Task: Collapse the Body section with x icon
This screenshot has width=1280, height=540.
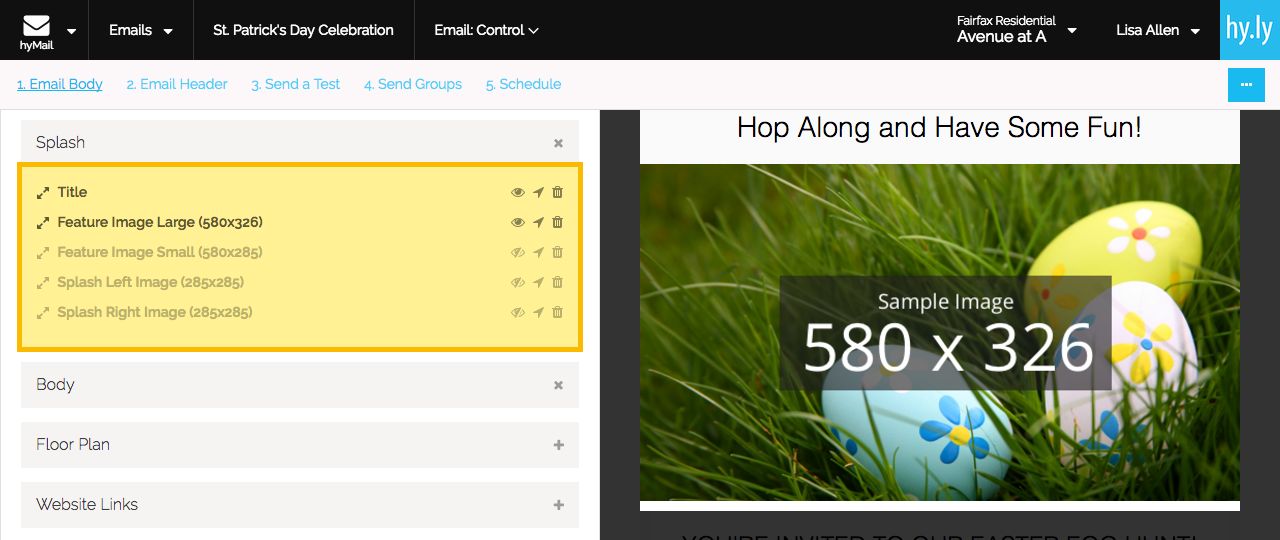Action: (x=558, y=385)
